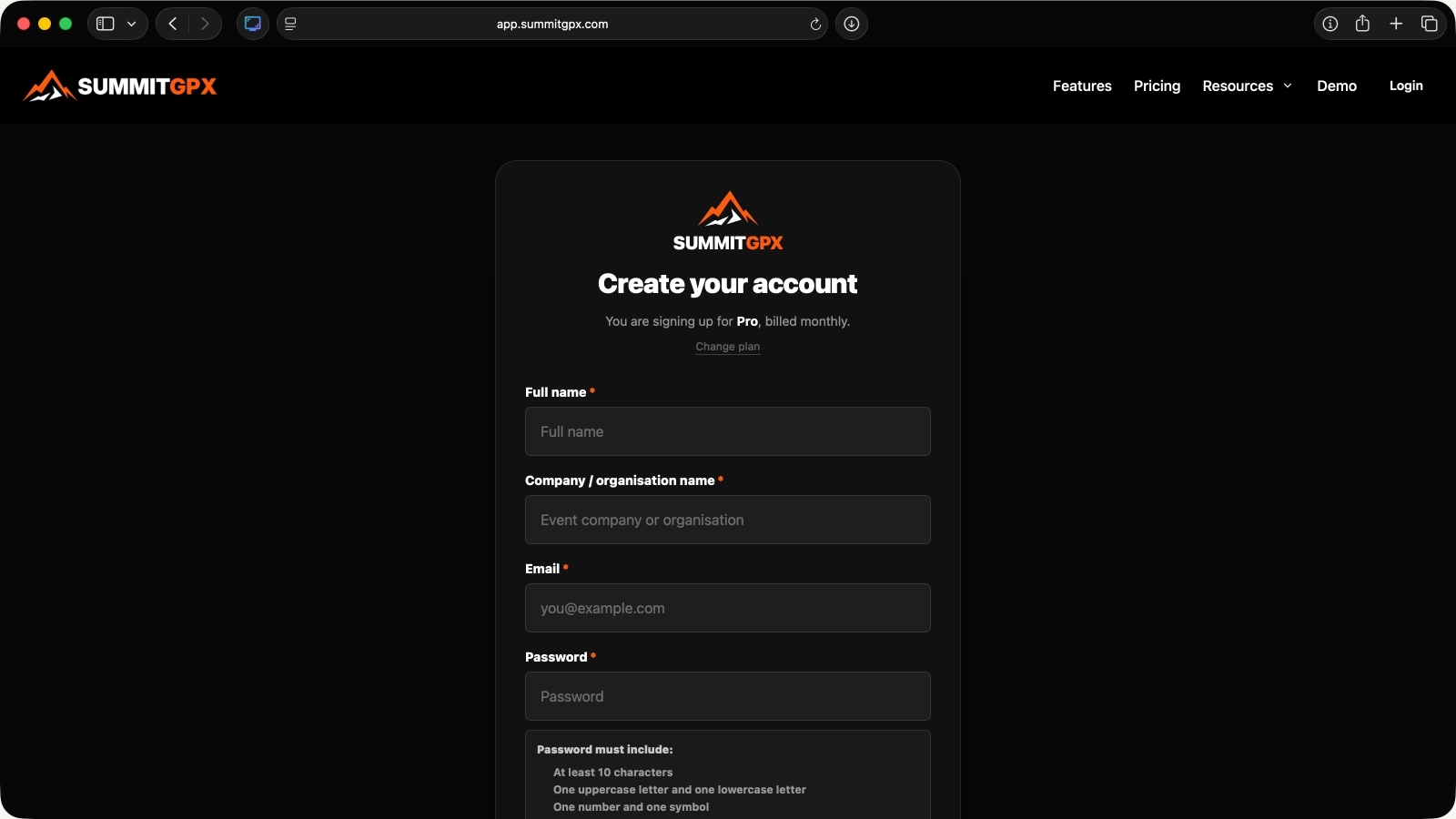The image size is (1456, 819).
Task: Click 'At least 10 characters' requirement text
Action: (613, 773)
